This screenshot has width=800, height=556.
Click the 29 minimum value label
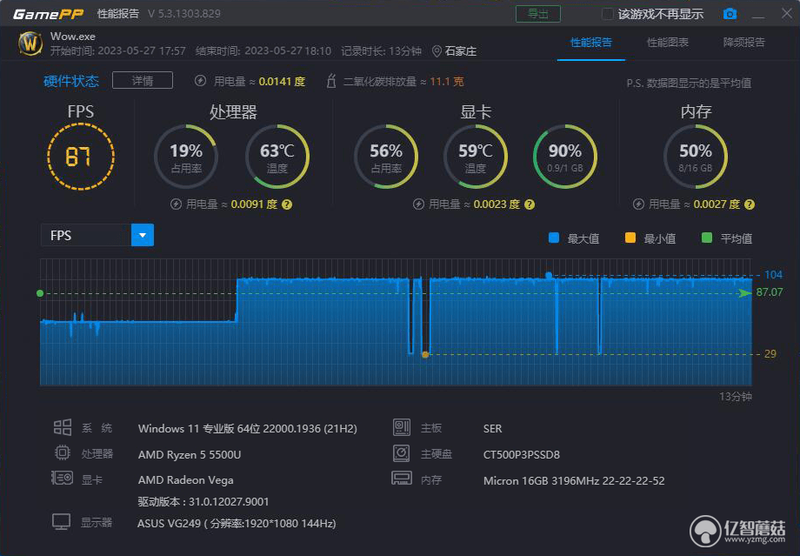click(x=770, y=354)
